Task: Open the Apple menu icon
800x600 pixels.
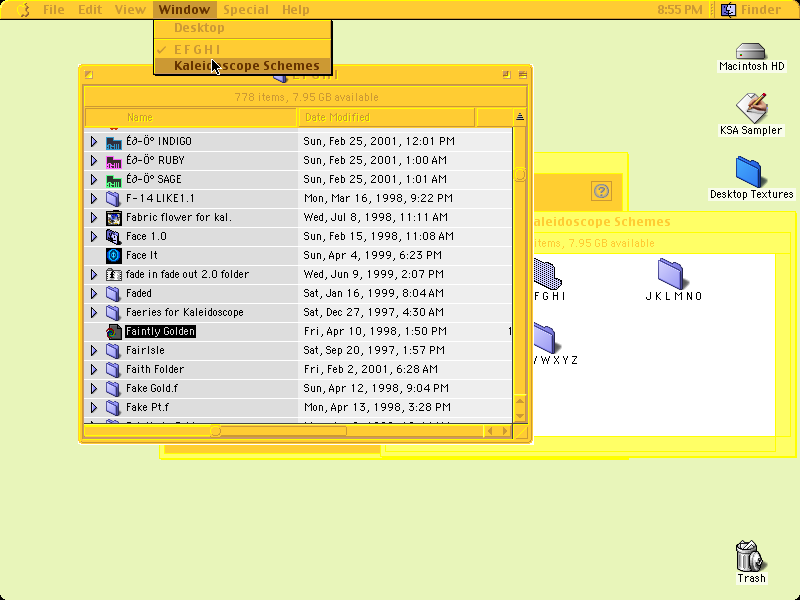Action: pyautogui.click(x=23, y=10)
